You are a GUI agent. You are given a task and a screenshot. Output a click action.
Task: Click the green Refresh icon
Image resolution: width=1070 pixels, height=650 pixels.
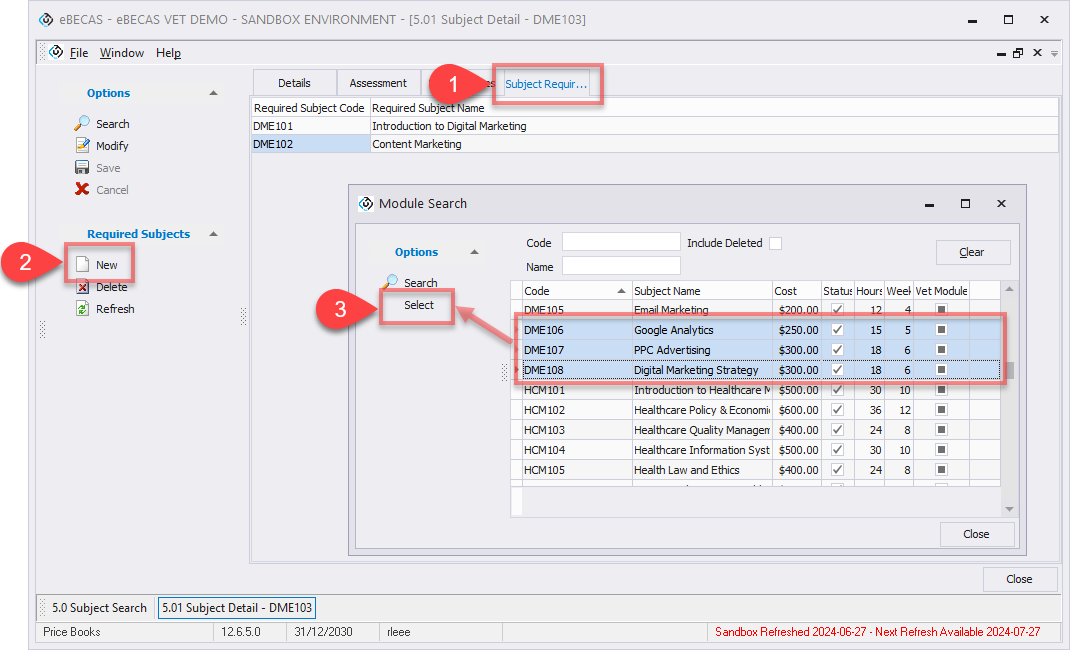83,309
